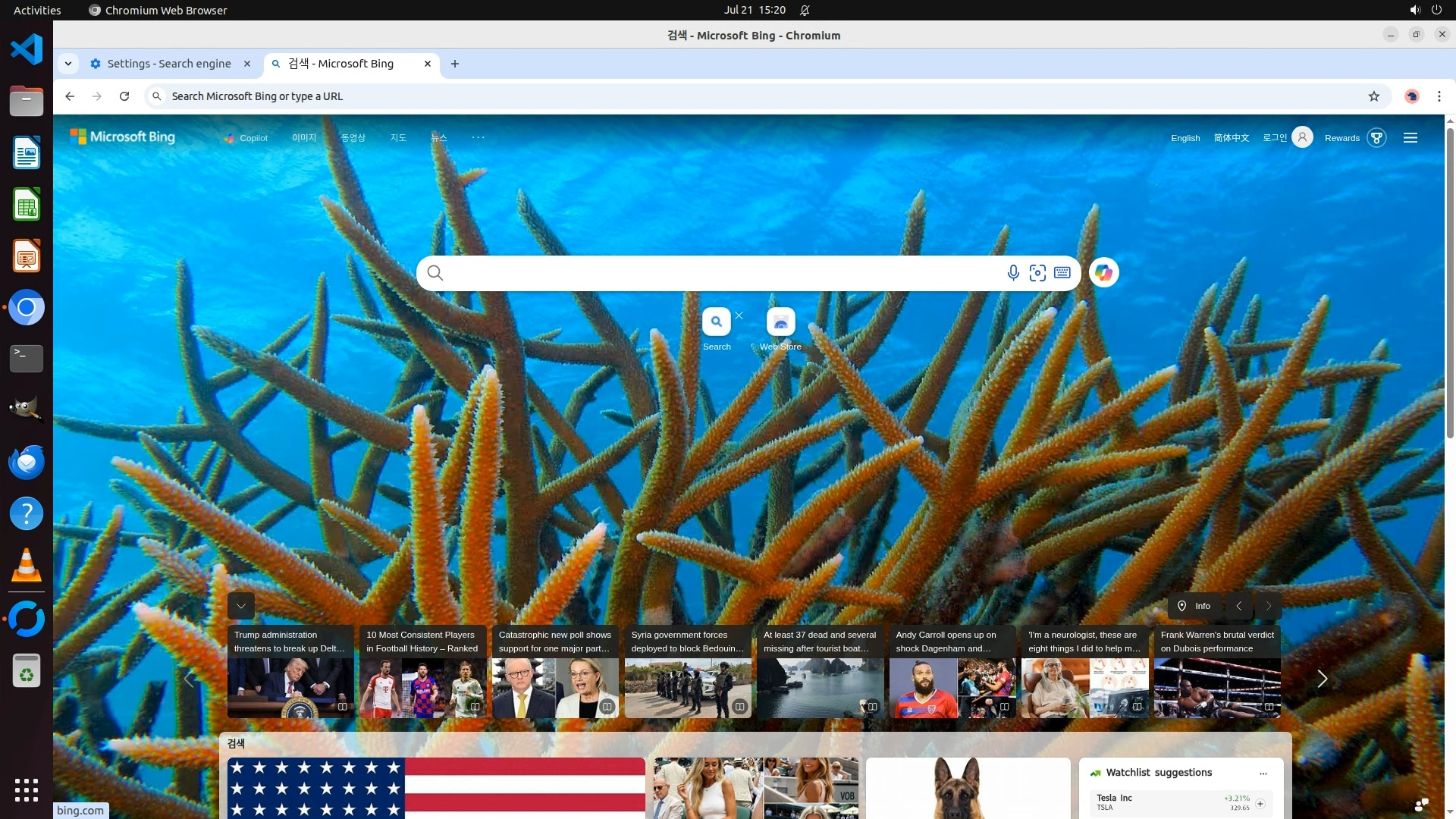
Task: Open the Trump administration news thumbnail
Action: tap(290, 687)
